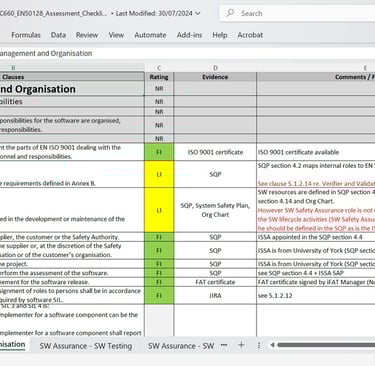Select the 'see 5.1.2.12' comment cell

316,295
